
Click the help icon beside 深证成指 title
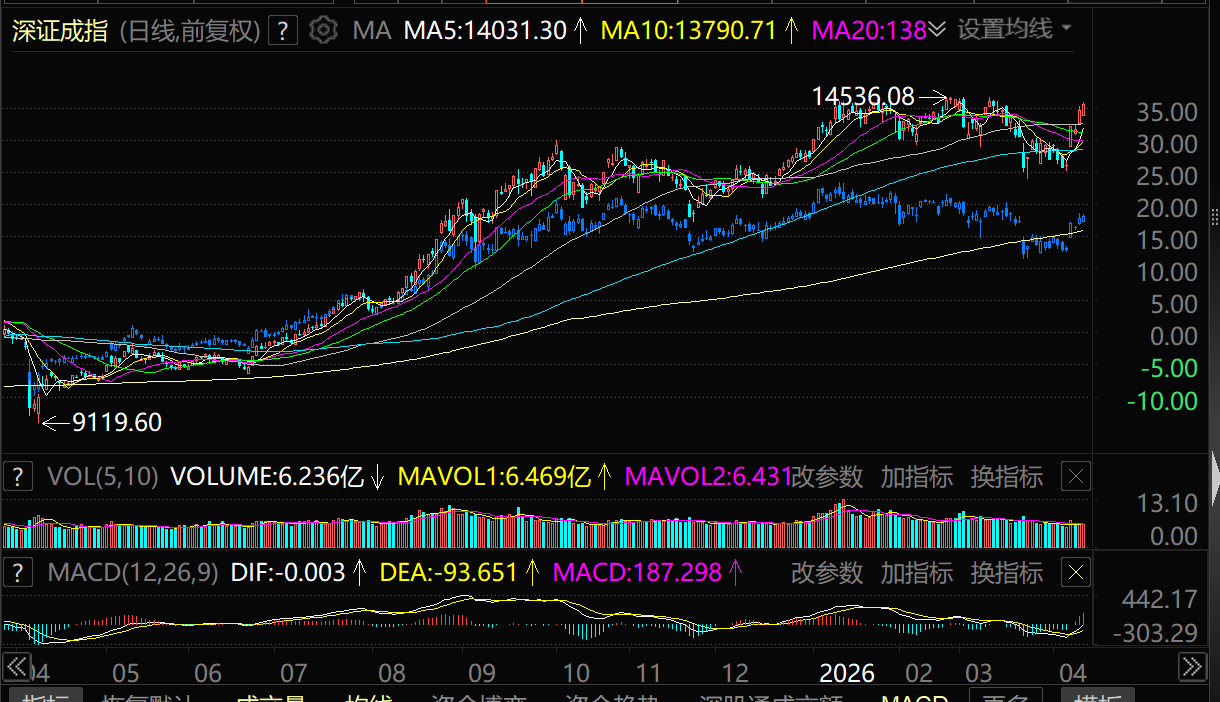(x=284, y=31)
